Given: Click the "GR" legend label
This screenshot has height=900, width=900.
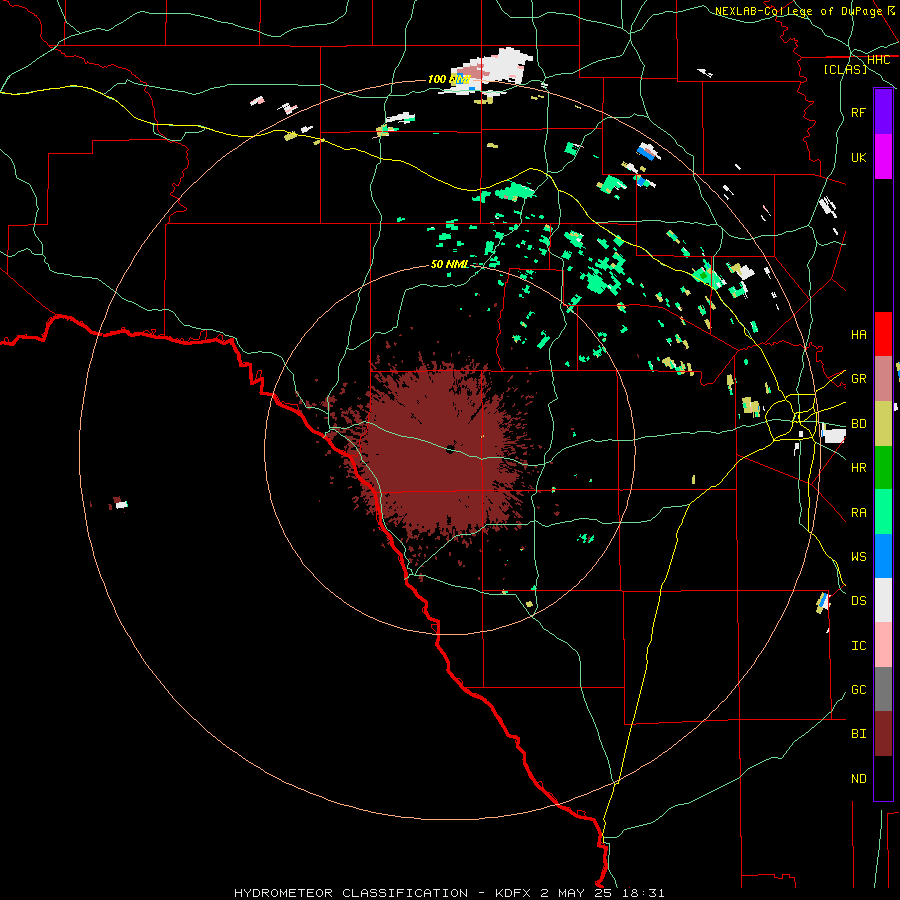Looking at the screenshot, I should [859, 379].
